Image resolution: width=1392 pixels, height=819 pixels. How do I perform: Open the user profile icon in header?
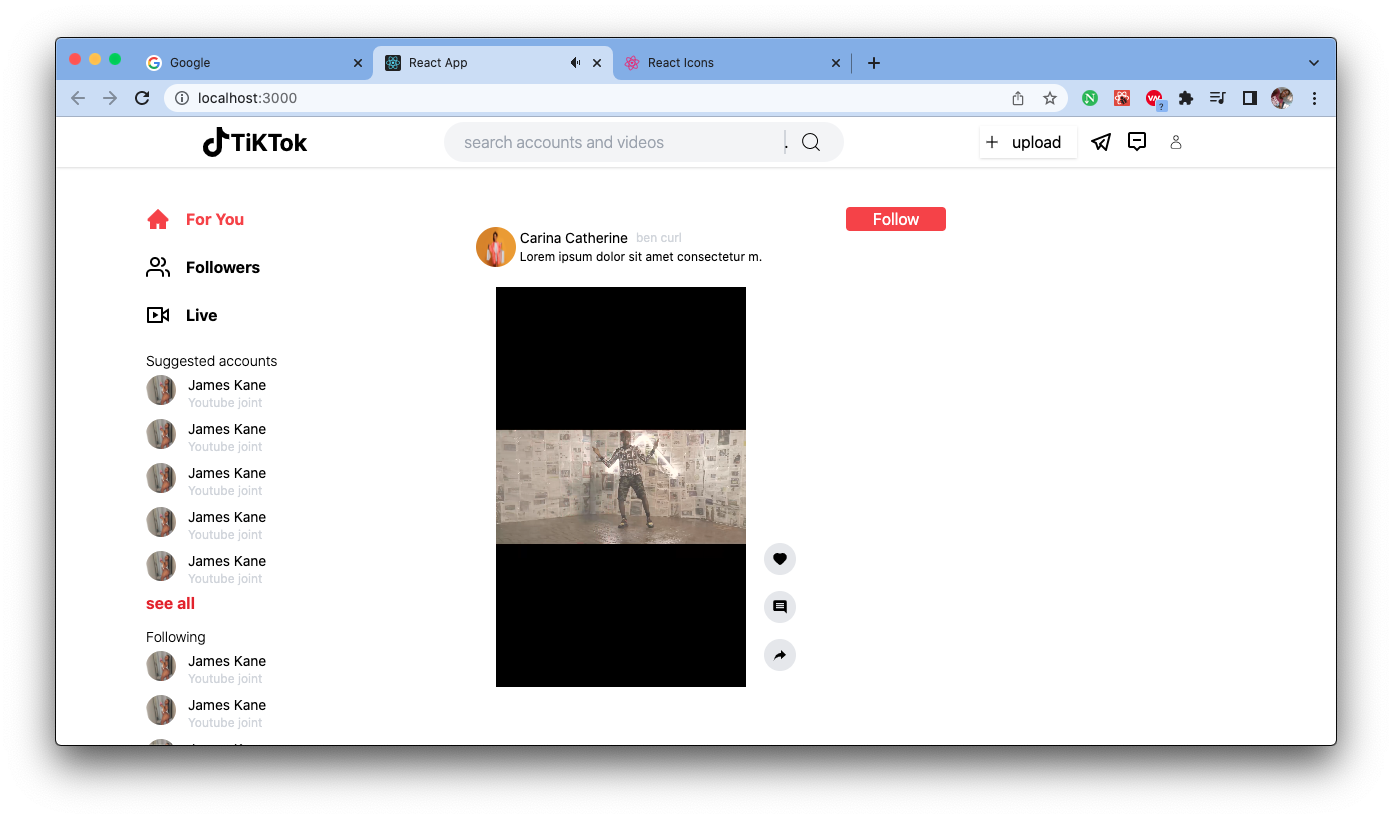point(1176,142)
